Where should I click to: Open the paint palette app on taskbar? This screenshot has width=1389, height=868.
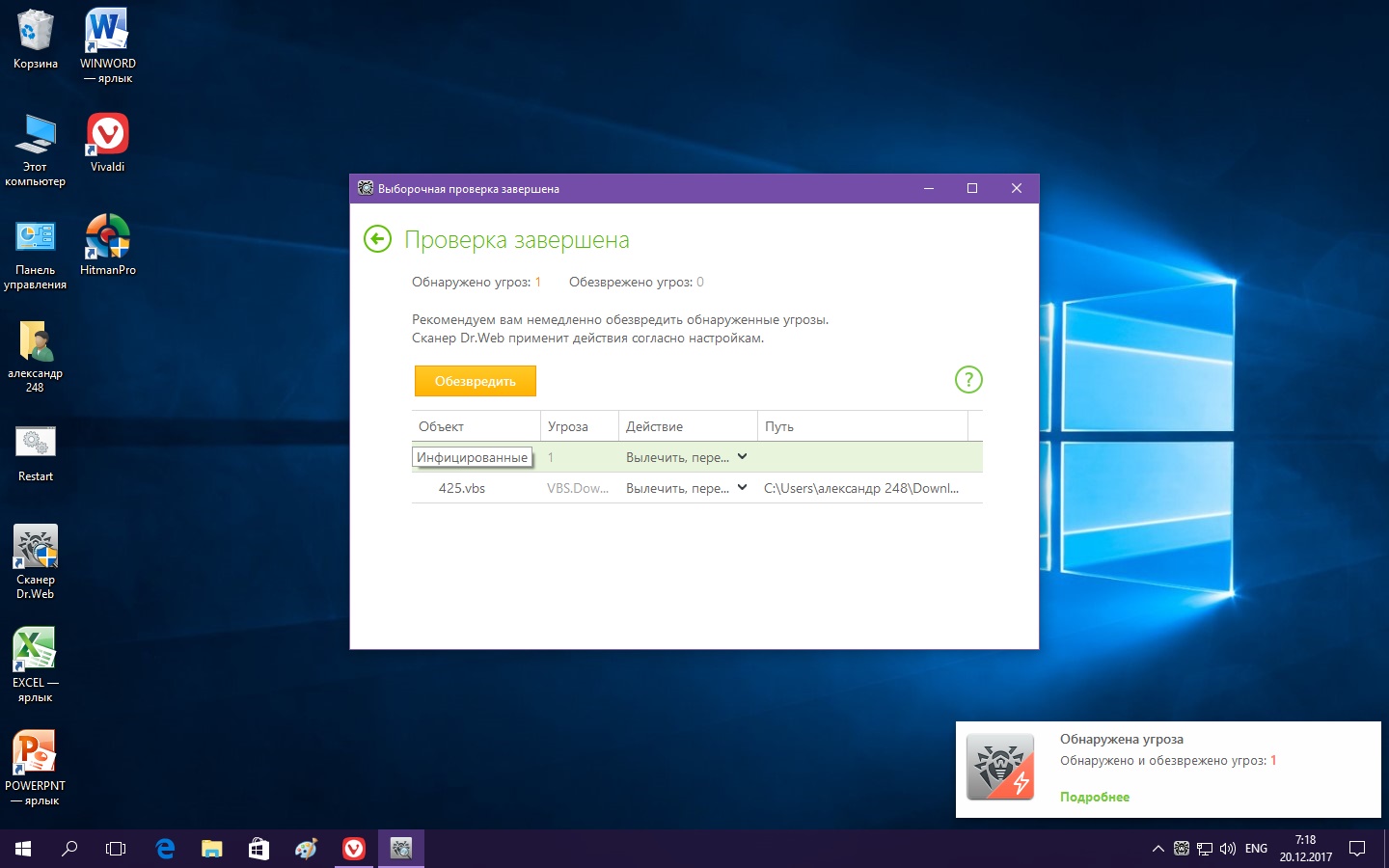point(307,849)
